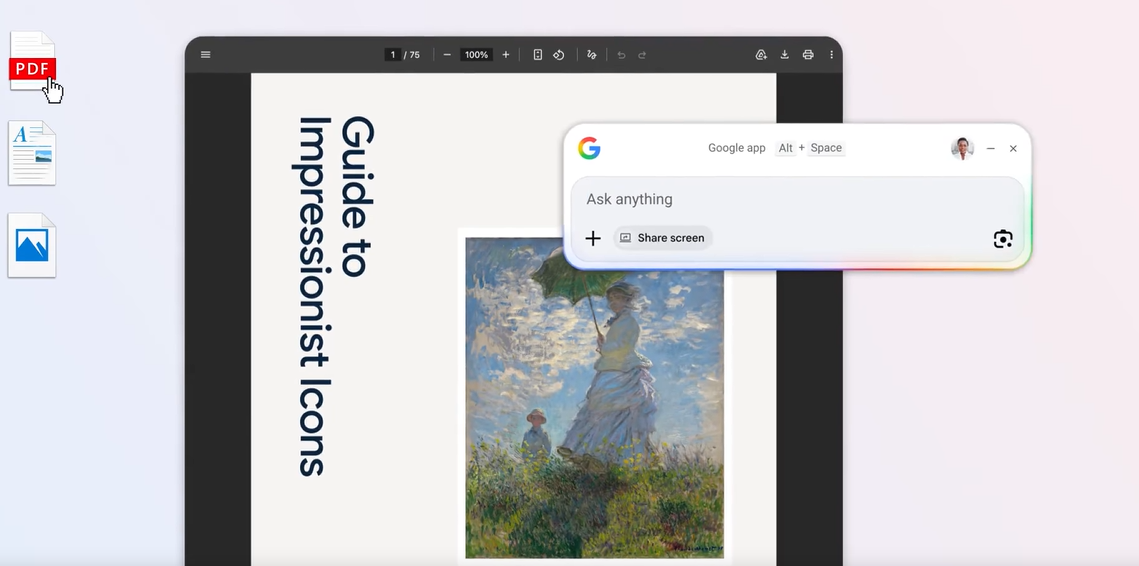Zoom in with the plus button
1139x566 pixels.
point(506,54)
